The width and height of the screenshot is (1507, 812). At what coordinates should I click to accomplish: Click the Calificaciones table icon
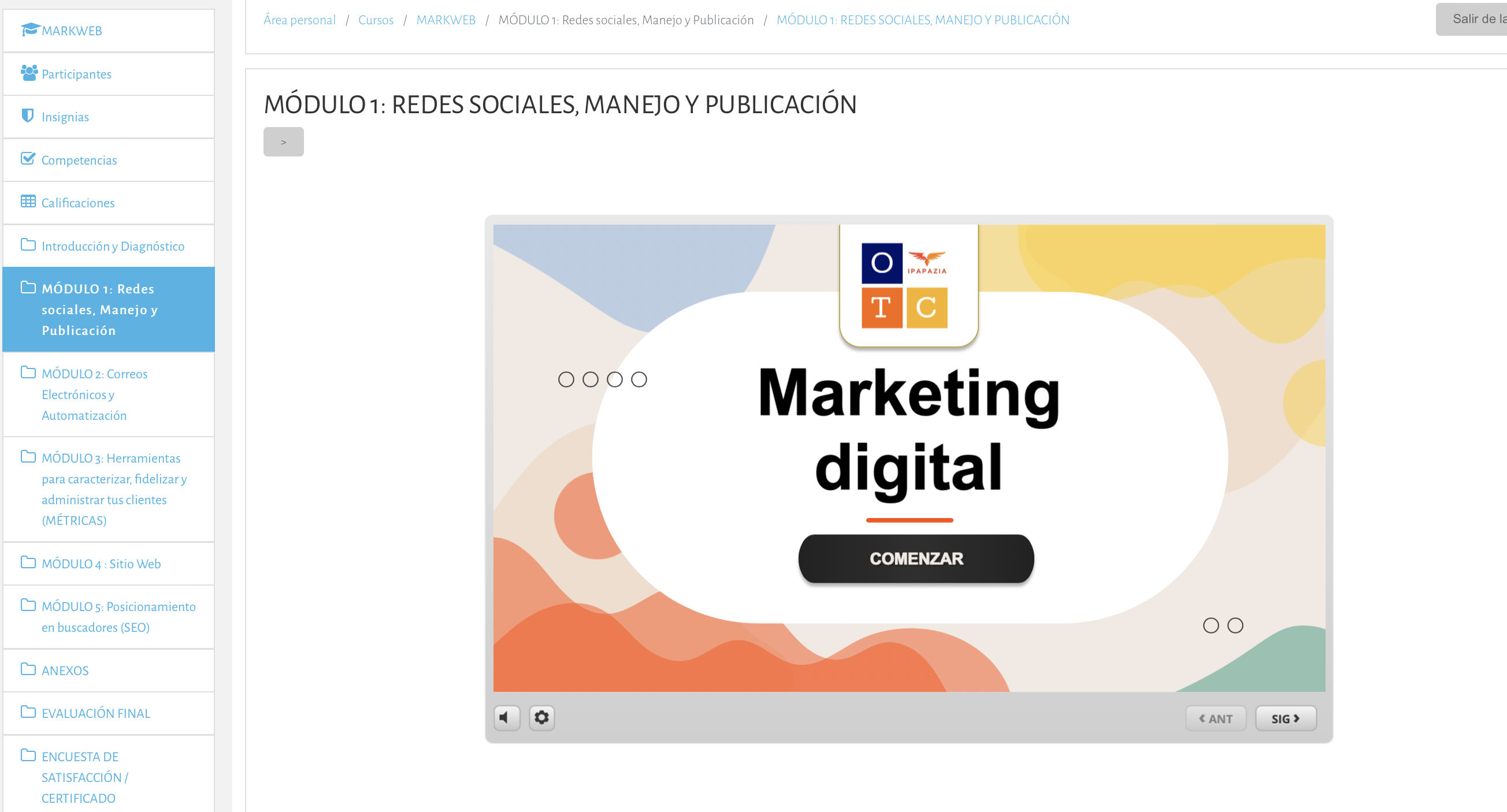28,202
